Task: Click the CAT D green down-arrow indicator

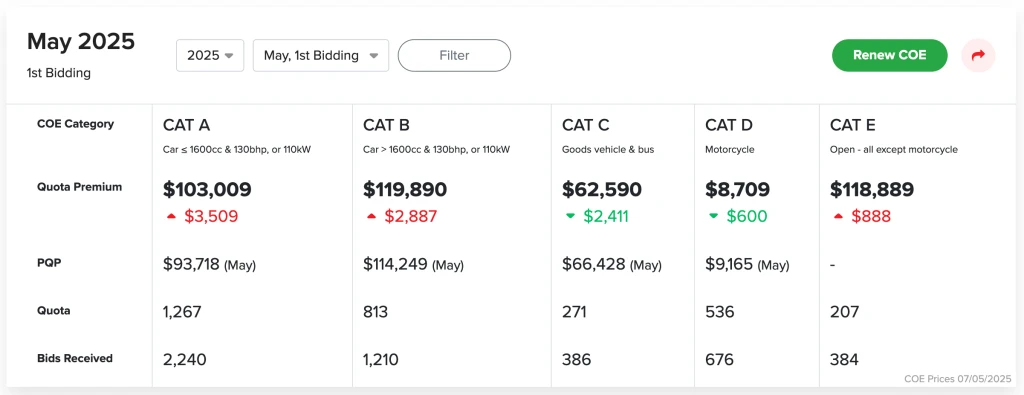Action: click(714, 216)
